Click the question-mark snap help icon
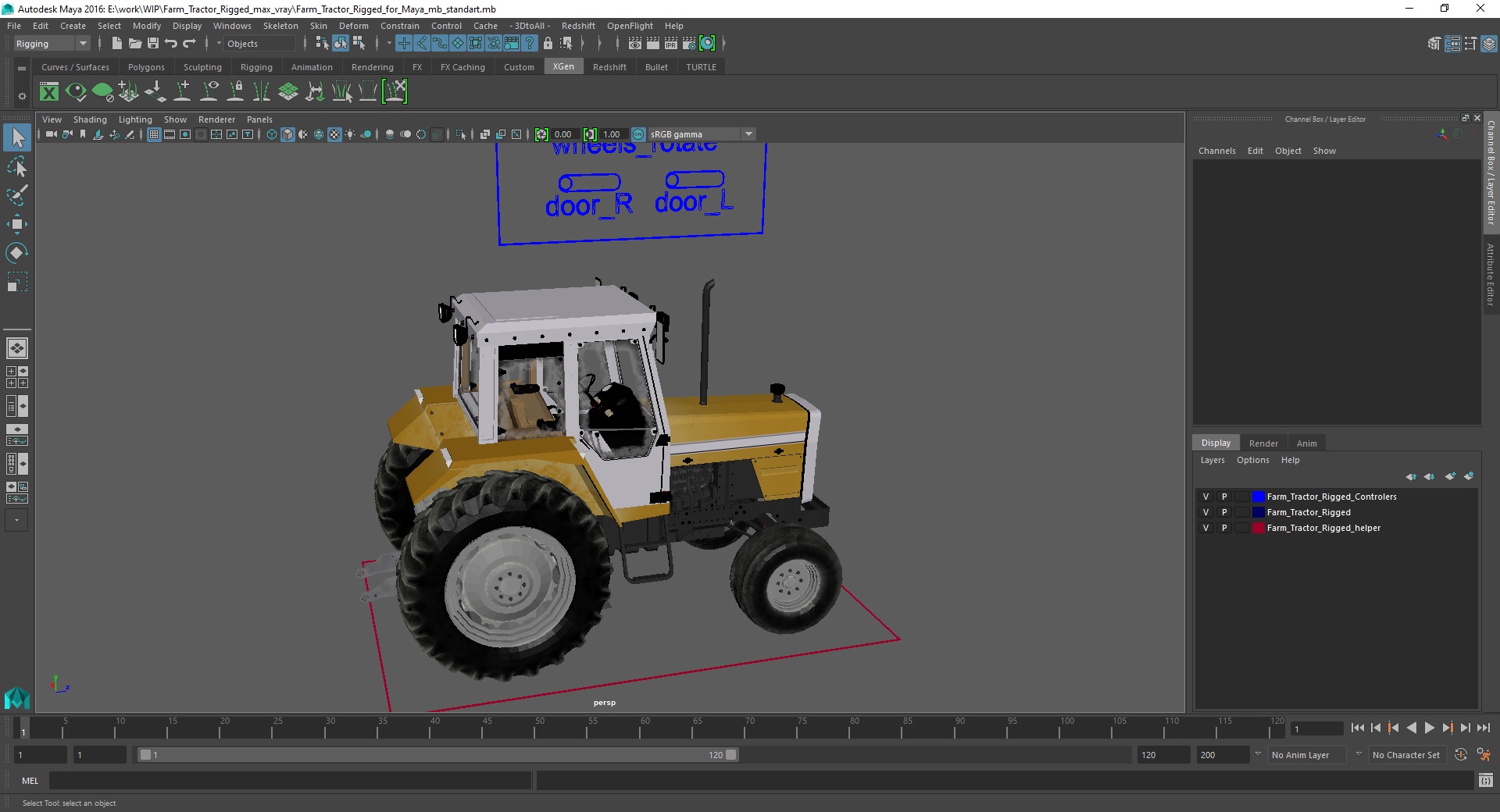Screen dimensions: 1500x812 coord(530,44)
